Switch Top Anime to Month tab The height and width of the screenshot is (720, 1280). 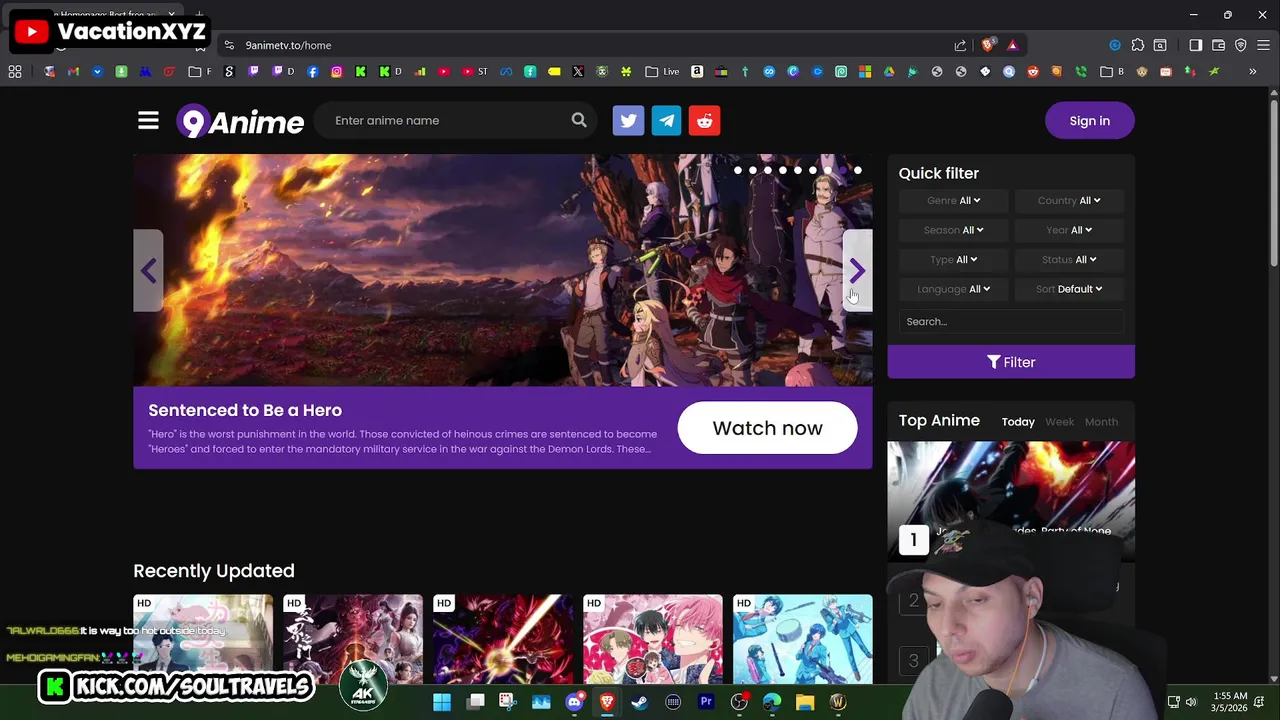click(x=1101, y=422)
